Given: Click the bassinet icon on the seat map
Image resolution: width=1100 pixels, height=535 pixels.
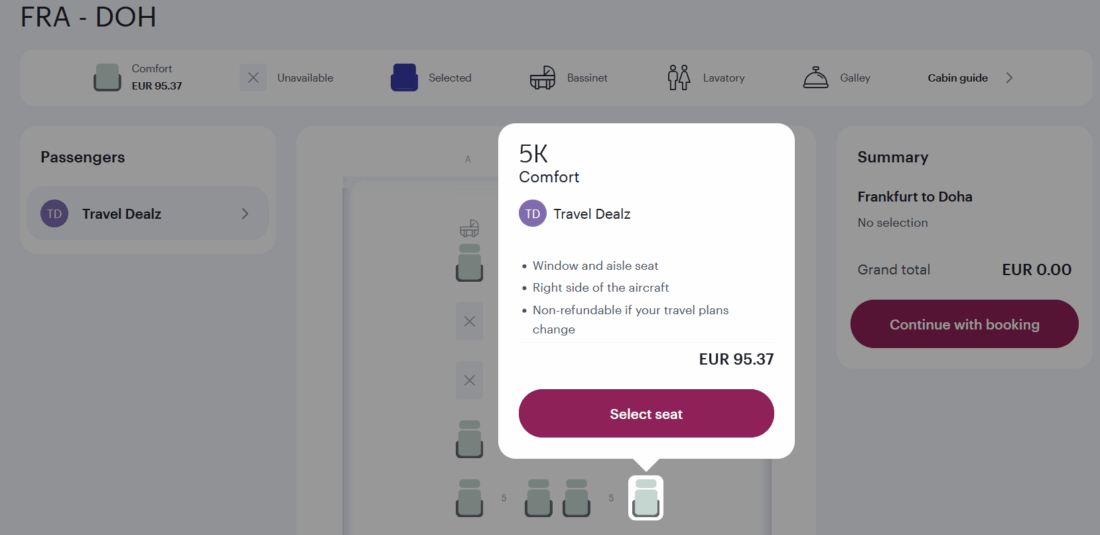Looking at the screenshot, I should [x=469, y=230].
